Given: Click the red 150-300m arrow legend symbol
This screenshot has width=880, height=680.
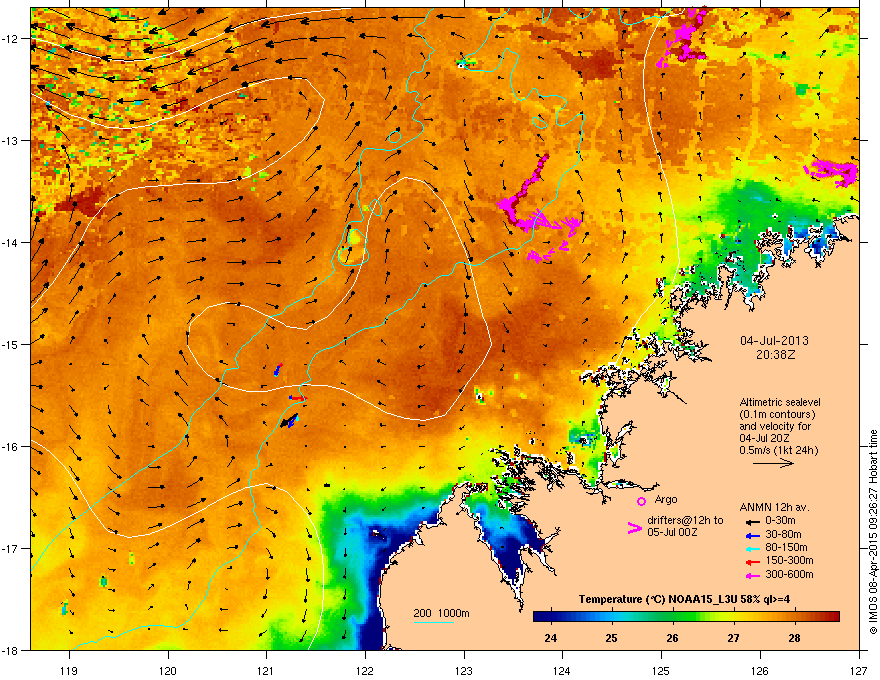Looking at the screenshot, I should pyautogui.click(x=753, y=561).
